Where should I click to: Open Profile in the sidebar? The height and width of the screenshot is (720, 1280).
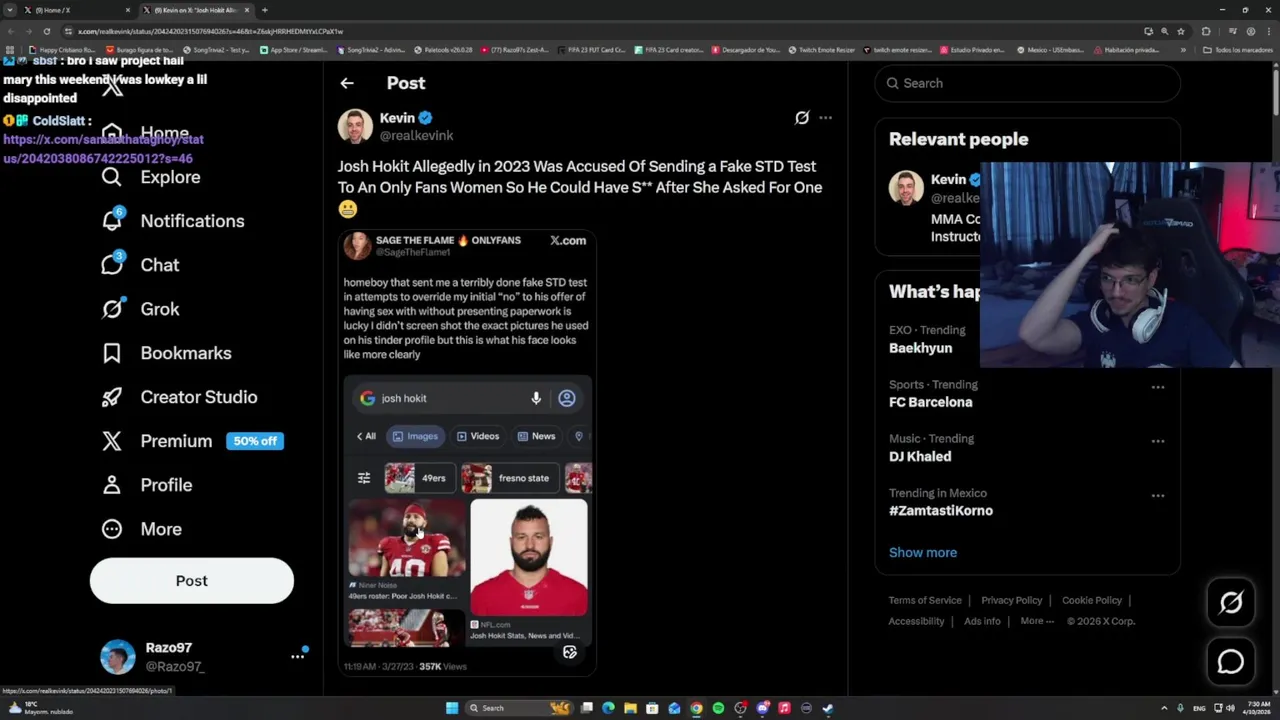(146, 485)
